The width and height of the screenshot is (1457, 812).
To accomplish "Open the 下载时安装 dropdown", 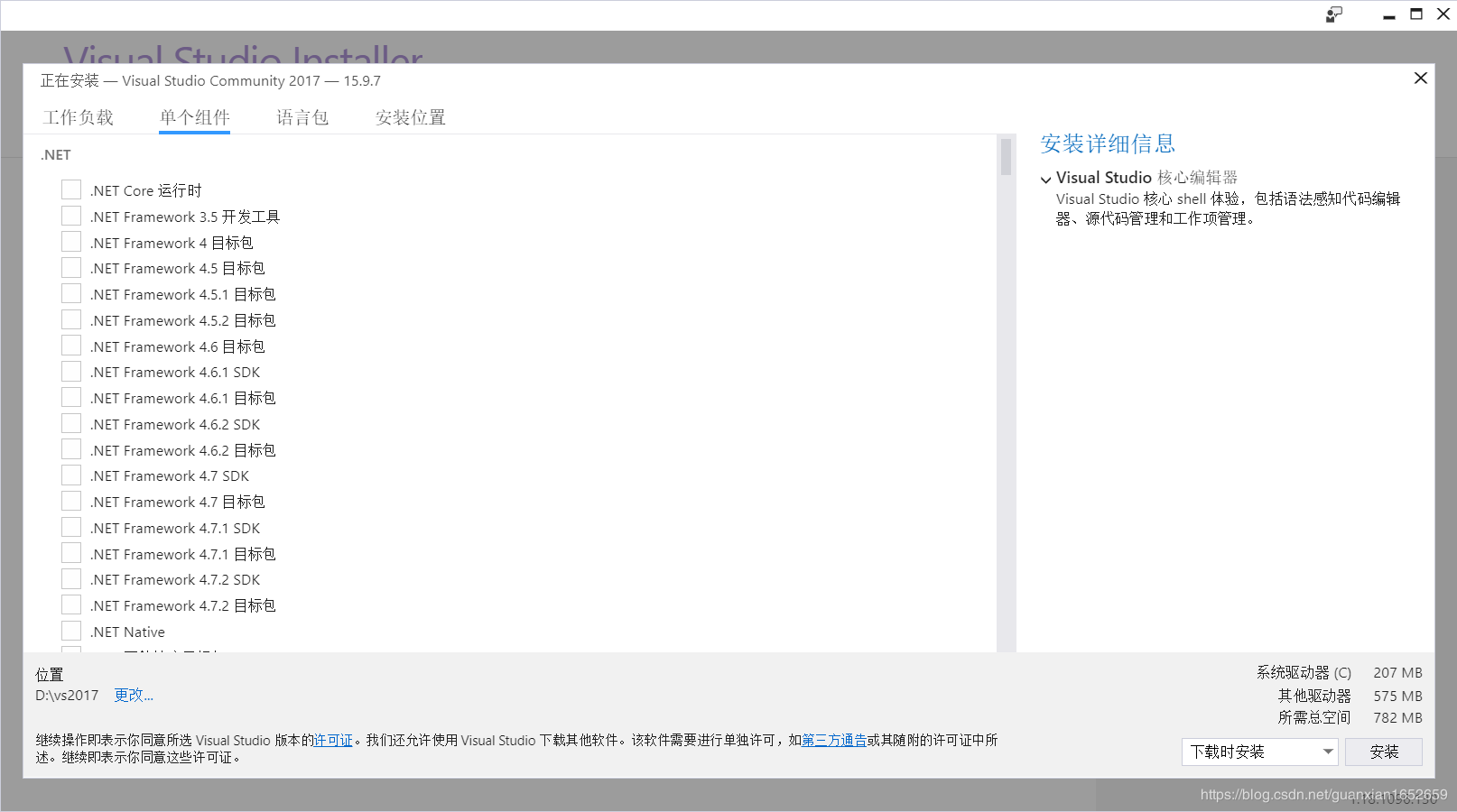I will pos(1260,752).
